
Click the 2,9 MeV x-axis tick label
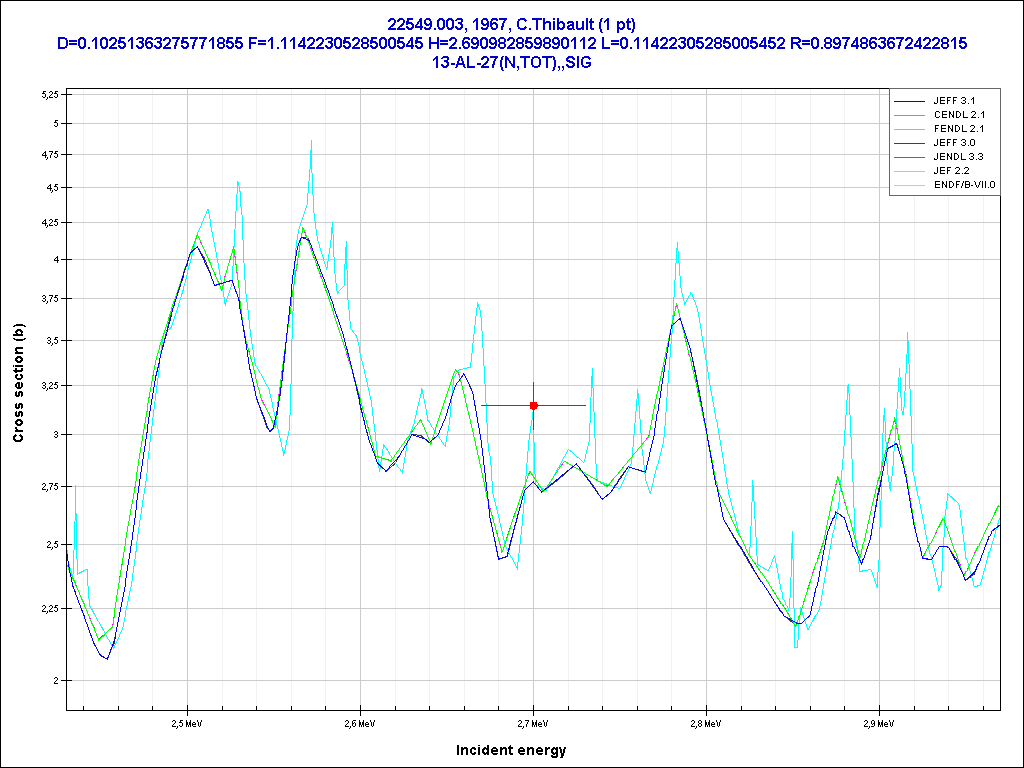pos(878,722)
